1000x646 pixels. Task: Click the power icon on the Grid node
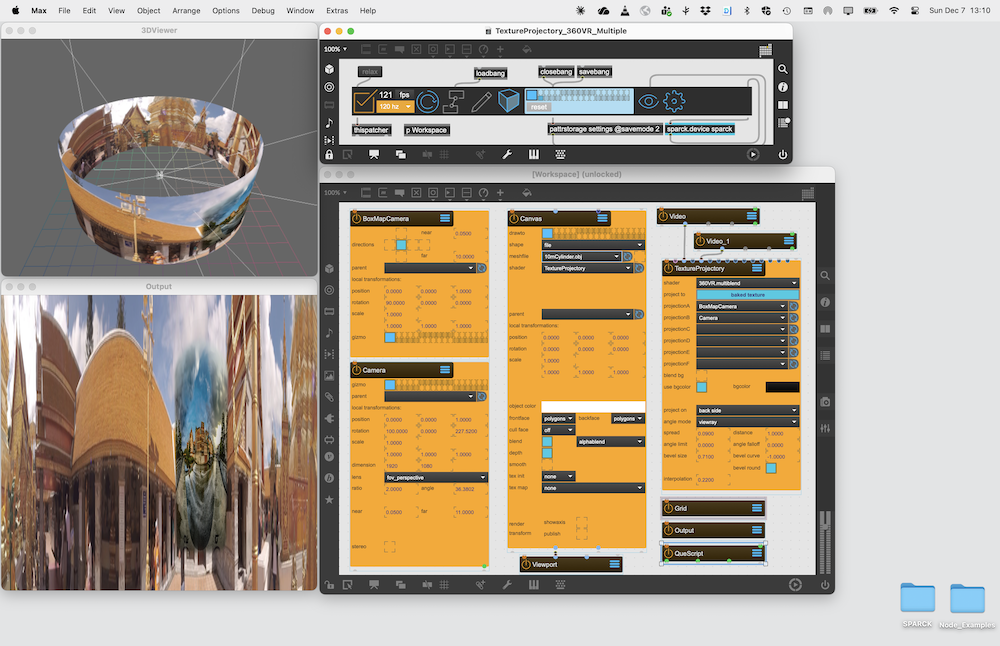[668, 509]
